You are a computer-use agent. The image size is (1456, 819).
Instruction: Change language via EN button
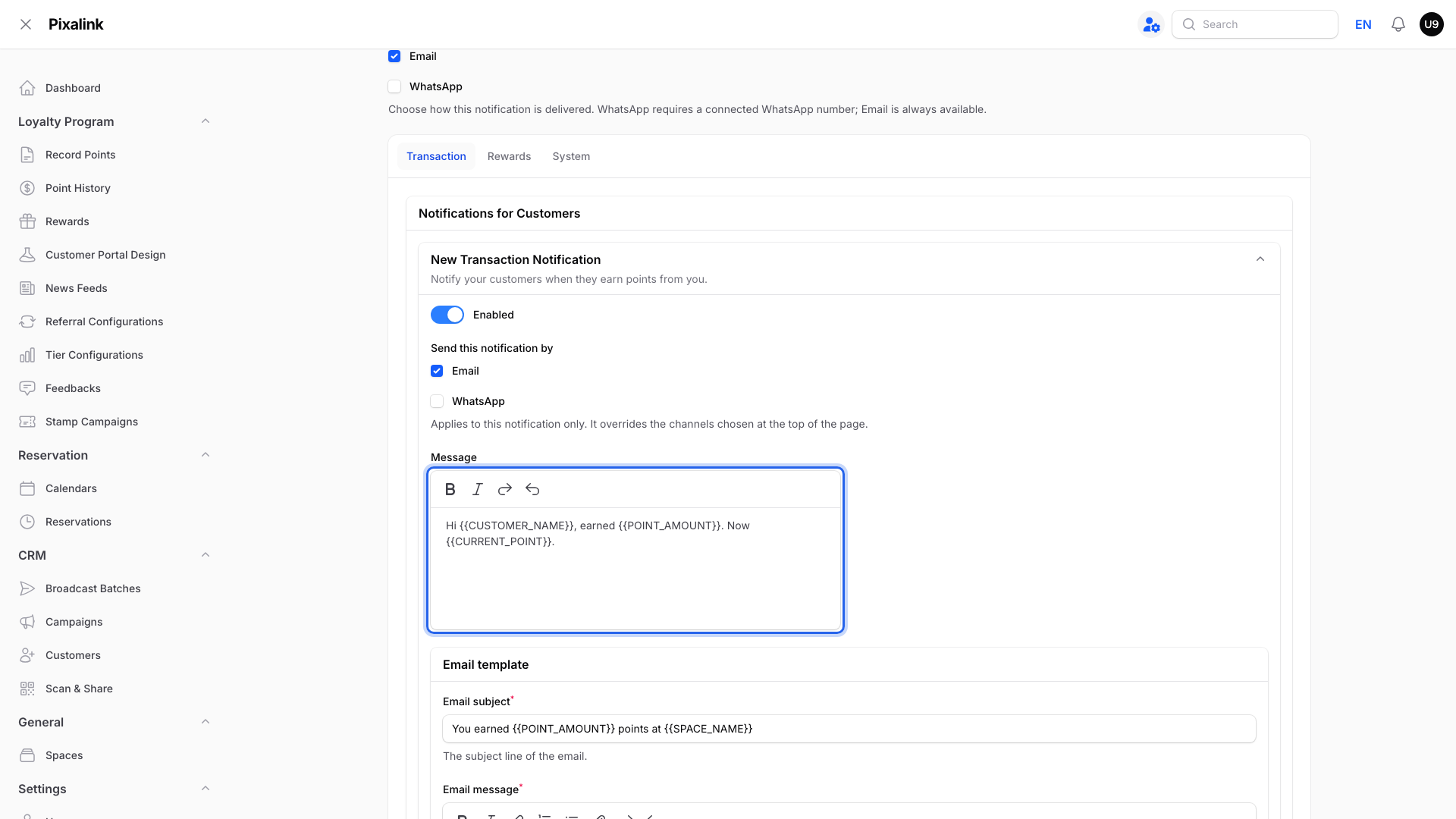click(x=1363, y=24)
